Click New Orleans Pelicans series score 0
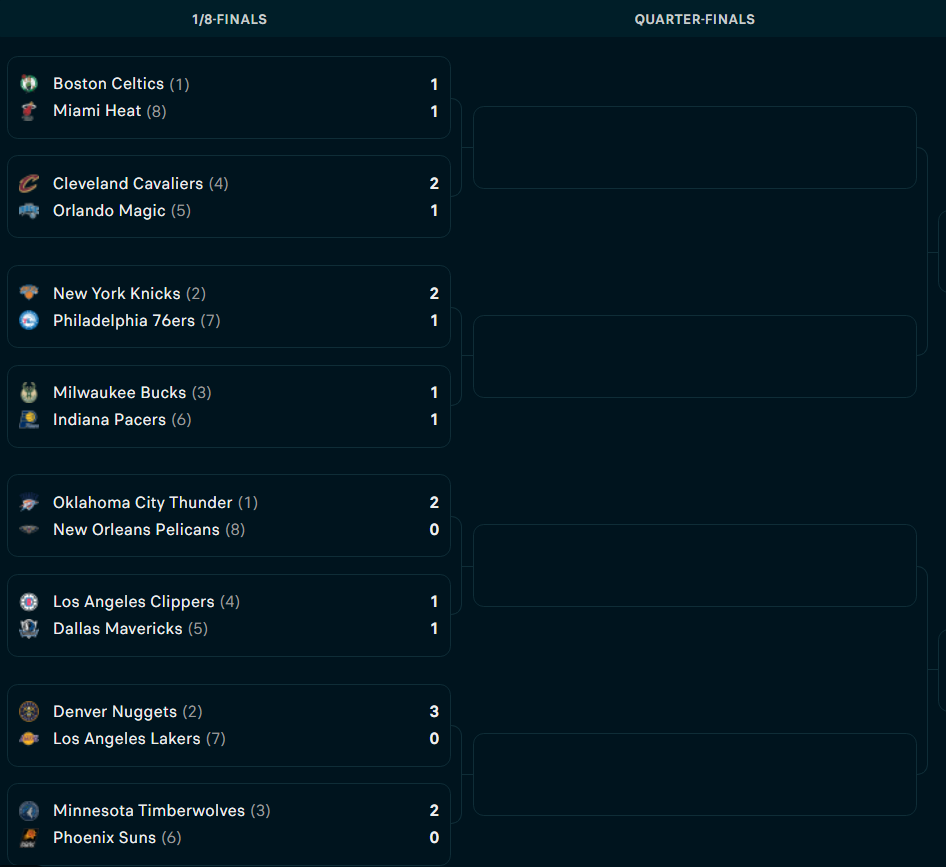This screenshot has height=867, width=946. click(x=434, y=529)
